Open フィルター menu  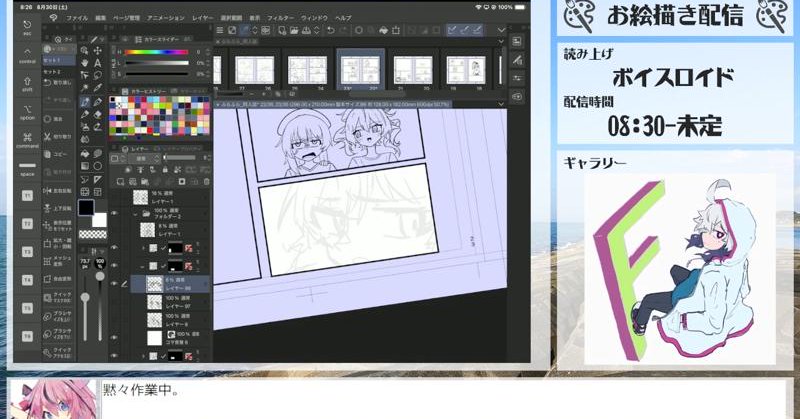click(281, 18)
